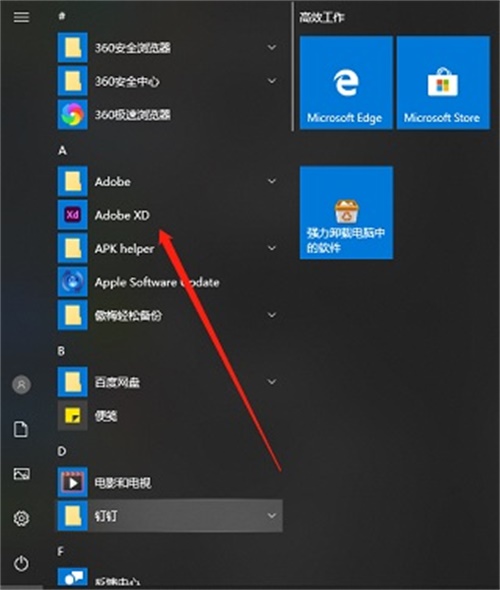Open the 便笺 sticky notes icon
Viewport: 500px width, 590px height.
[x=73, y=415]
